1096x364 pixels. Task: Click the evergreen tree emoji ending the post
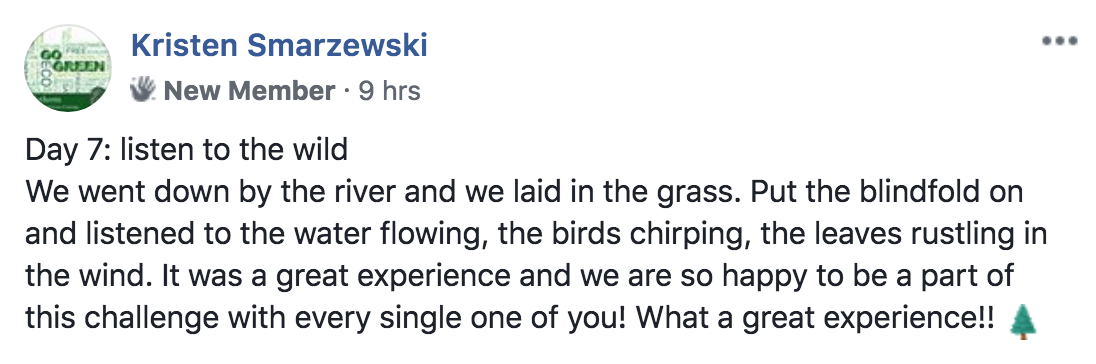point(1023,321)
